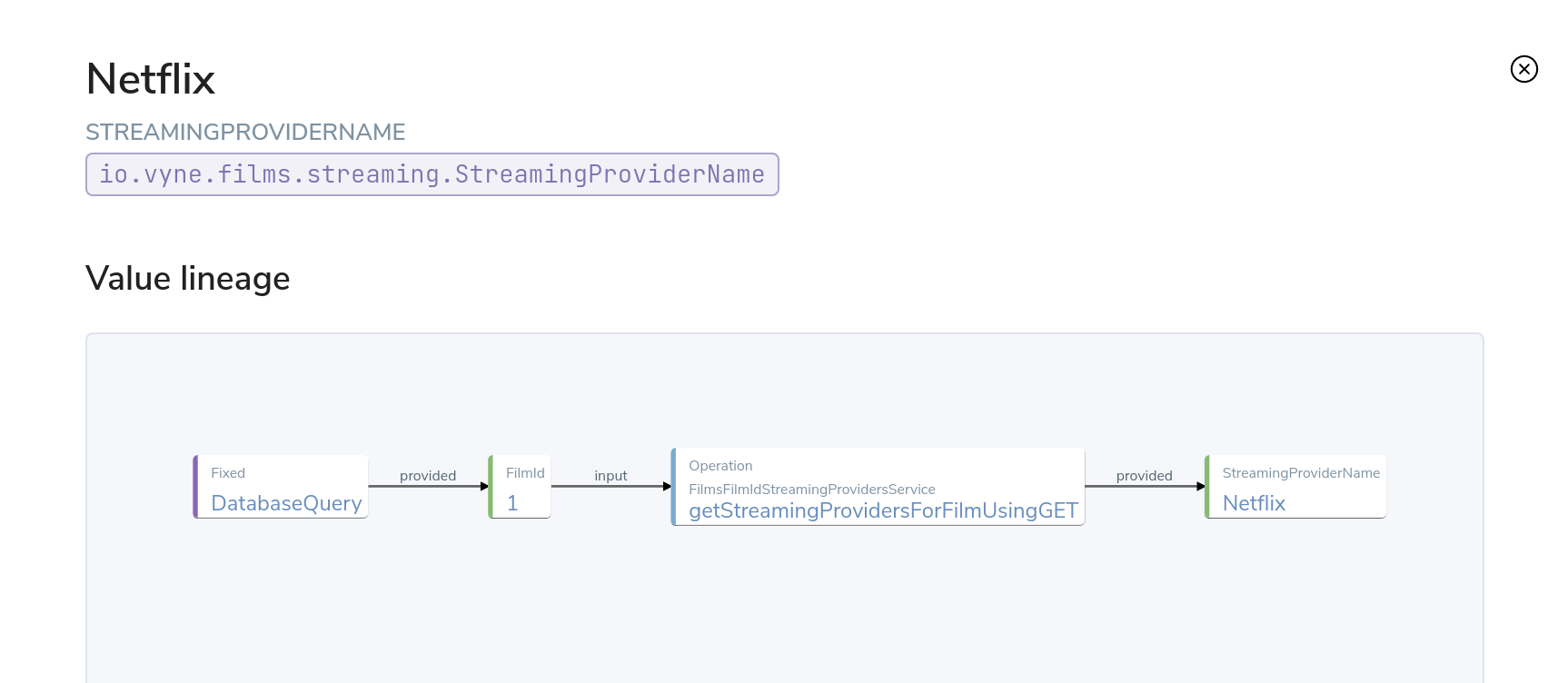Select the FilmId node with value 1
The image size is (1568, 683).
520,487
